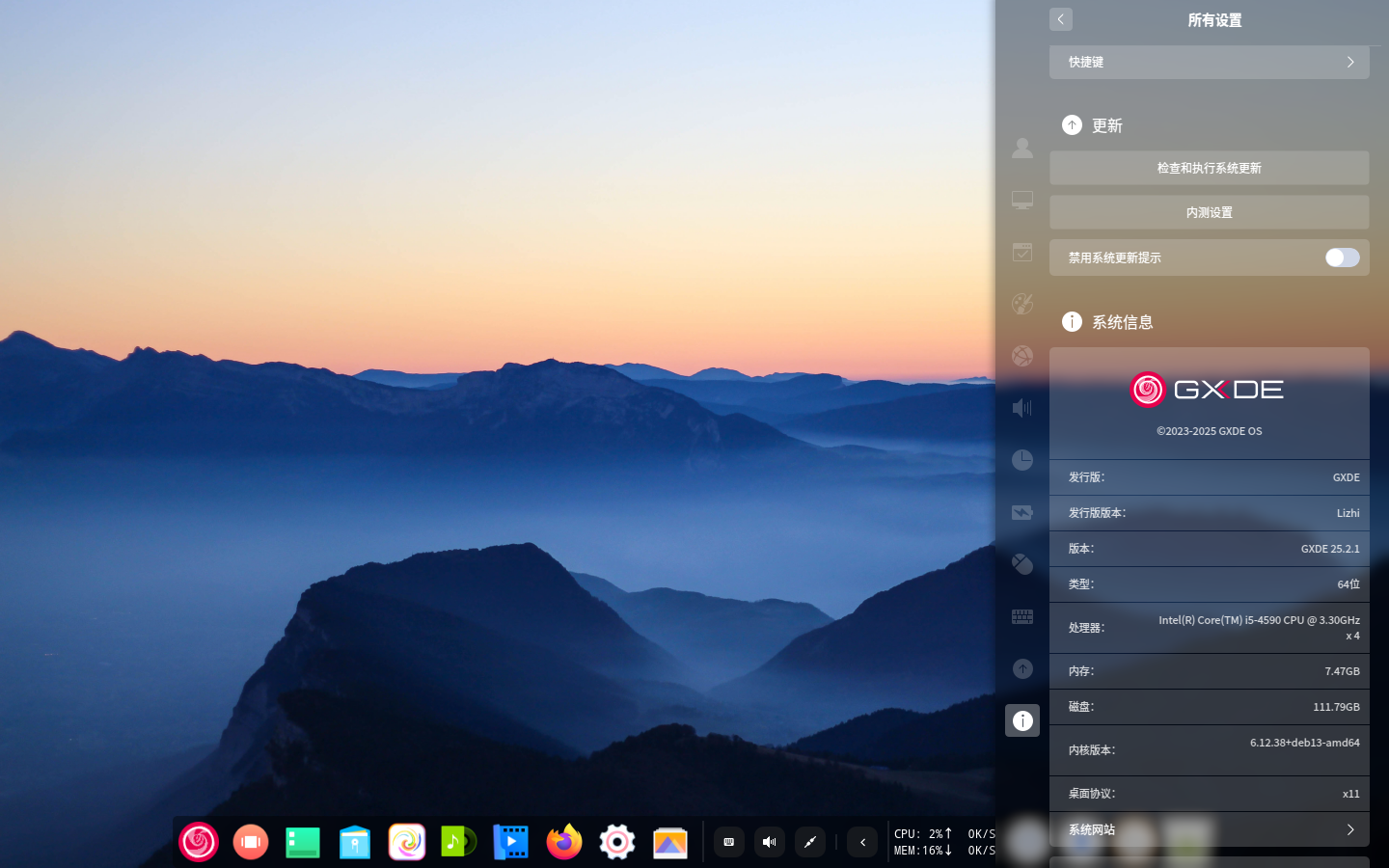
Task: Go back using the 所有设置 back arrow
Action: (x=1061, y=19)
